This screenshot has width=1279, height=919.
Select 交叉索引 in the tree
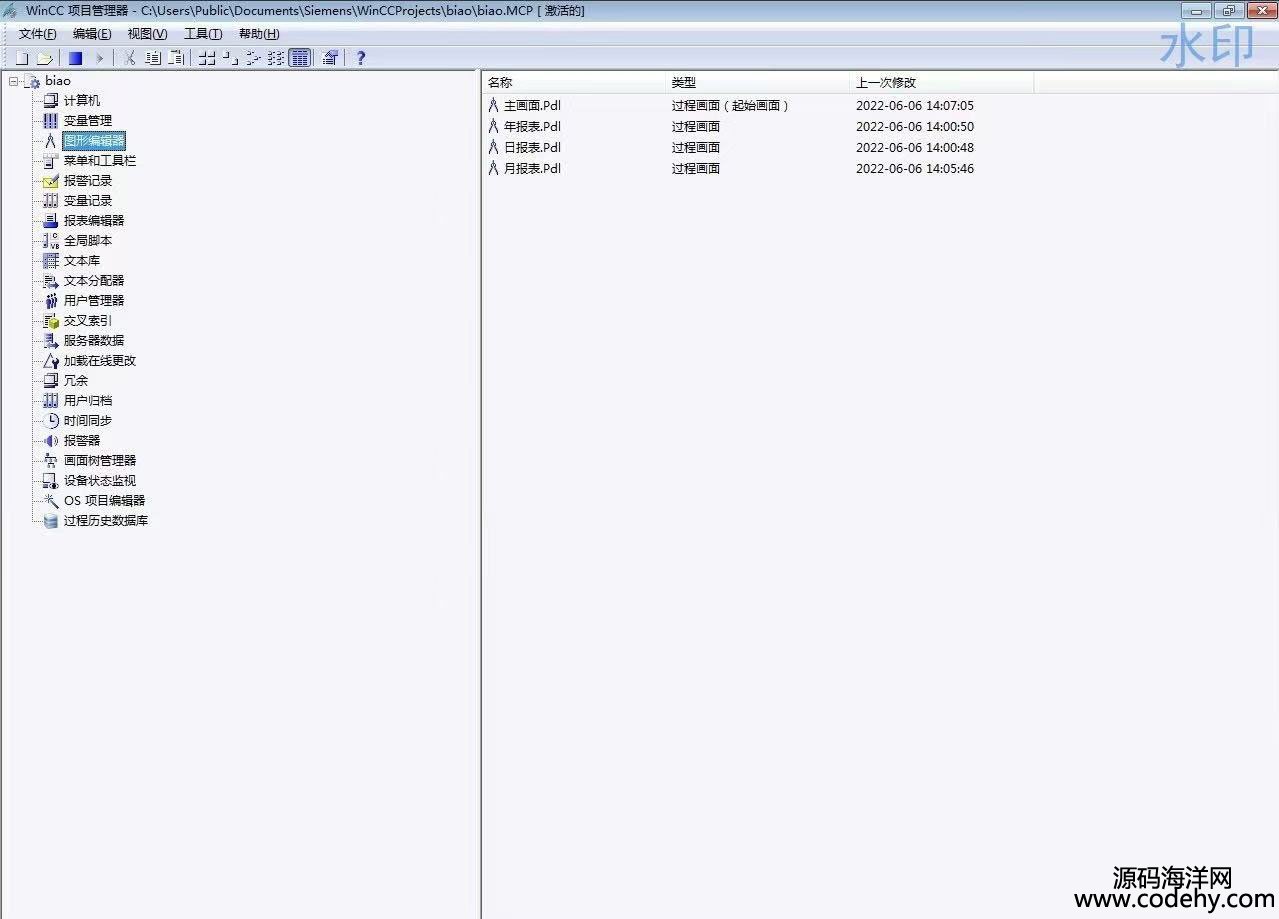click(x=88, y=321)
